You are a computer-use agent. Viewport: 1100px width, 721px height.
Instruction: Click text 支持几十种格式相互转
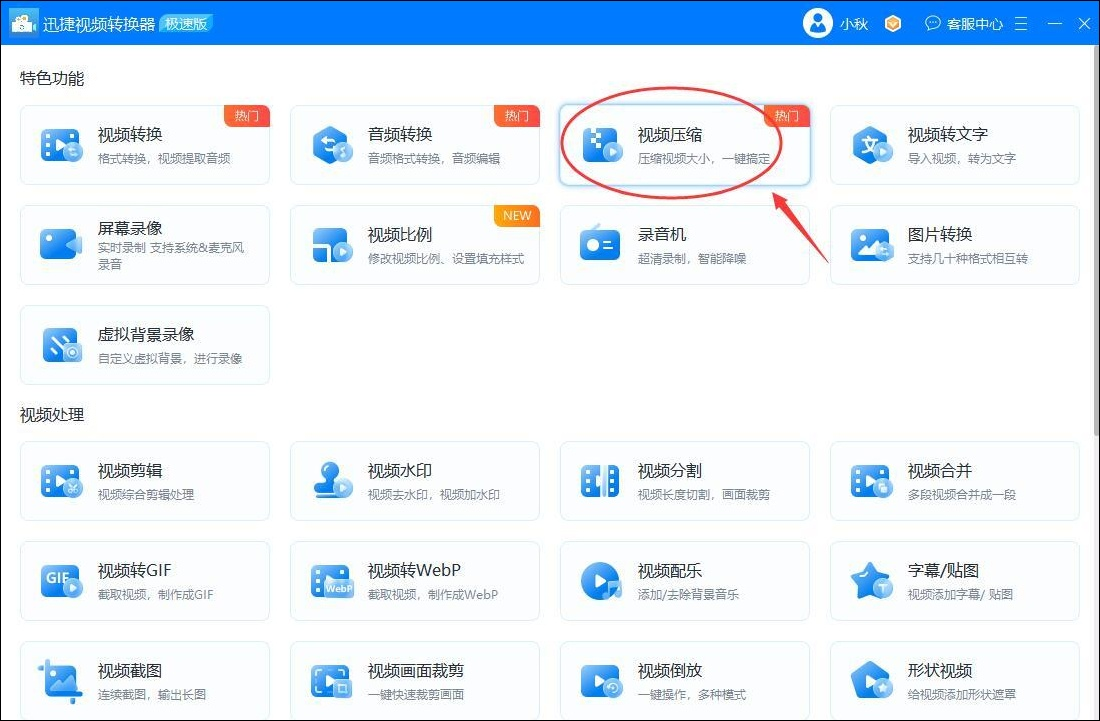coord(967,259)
